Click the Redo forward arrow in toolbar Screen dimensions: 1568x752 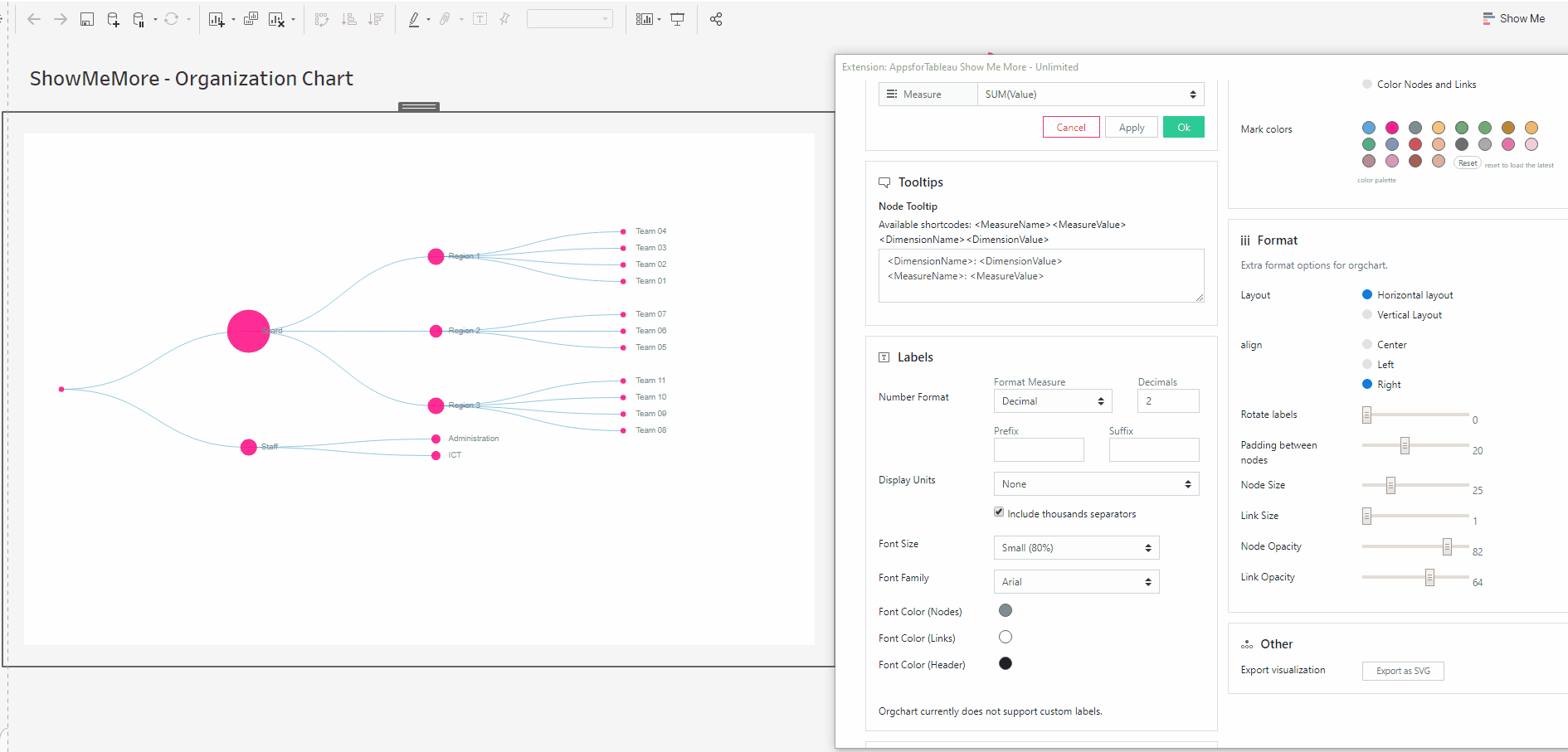[61, 19]
